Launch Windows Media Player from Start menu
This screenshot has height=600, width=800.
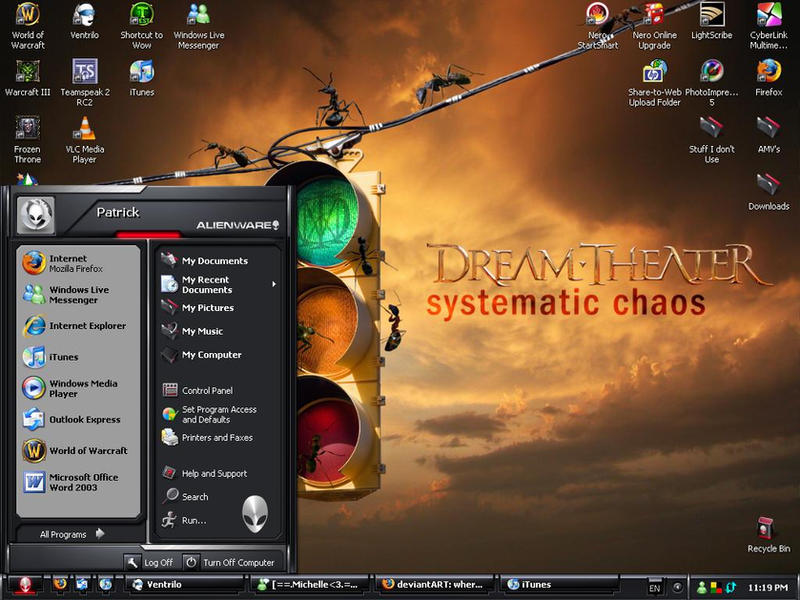pos(78,388)
